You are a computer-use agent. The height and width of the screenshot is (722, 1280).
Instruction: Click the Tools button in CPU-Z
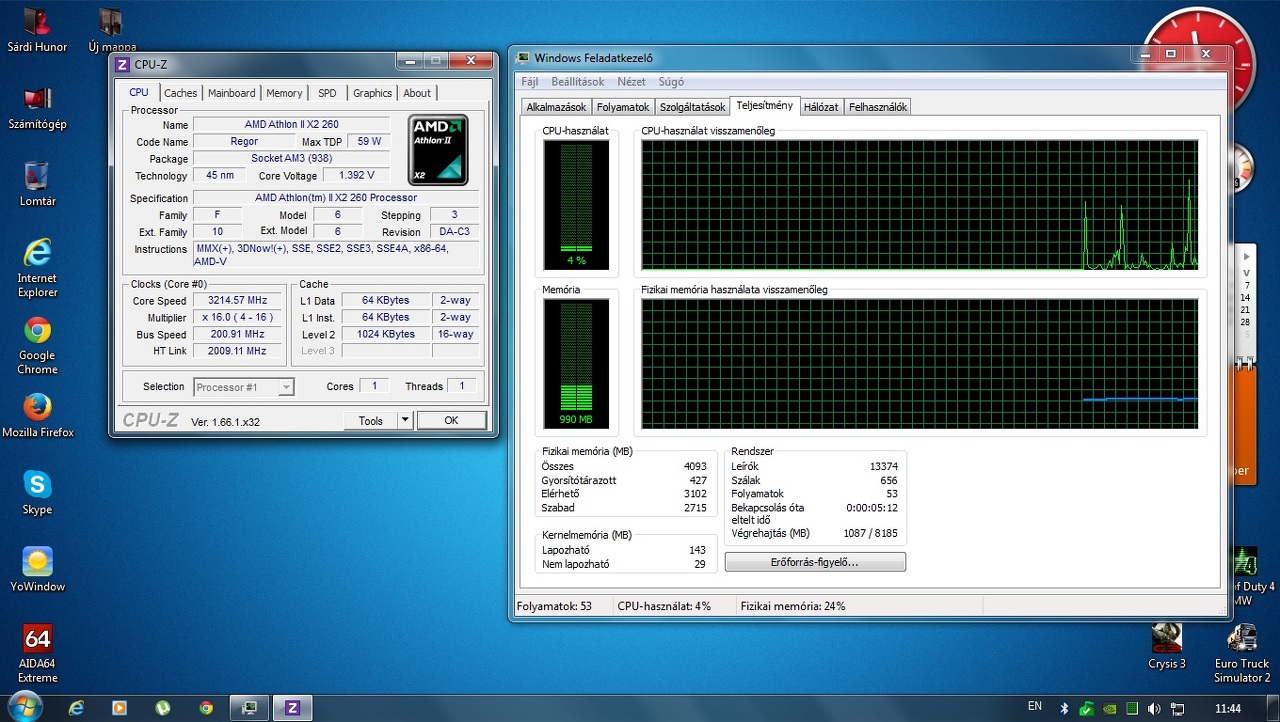tap(371, 421)
